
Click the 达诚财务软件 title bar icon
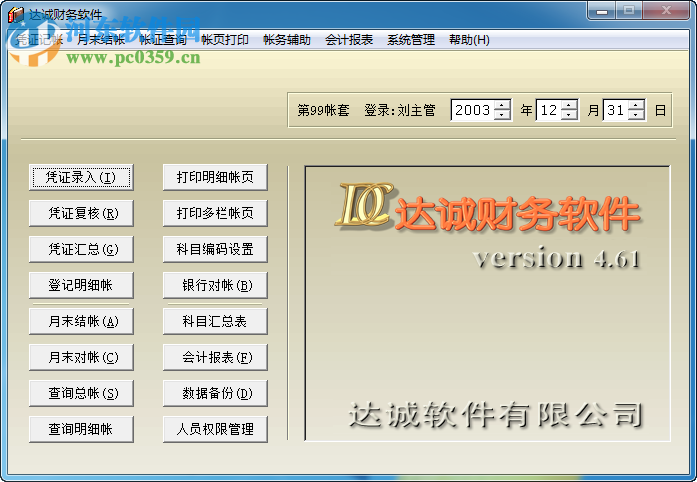(x=16, y=15)
